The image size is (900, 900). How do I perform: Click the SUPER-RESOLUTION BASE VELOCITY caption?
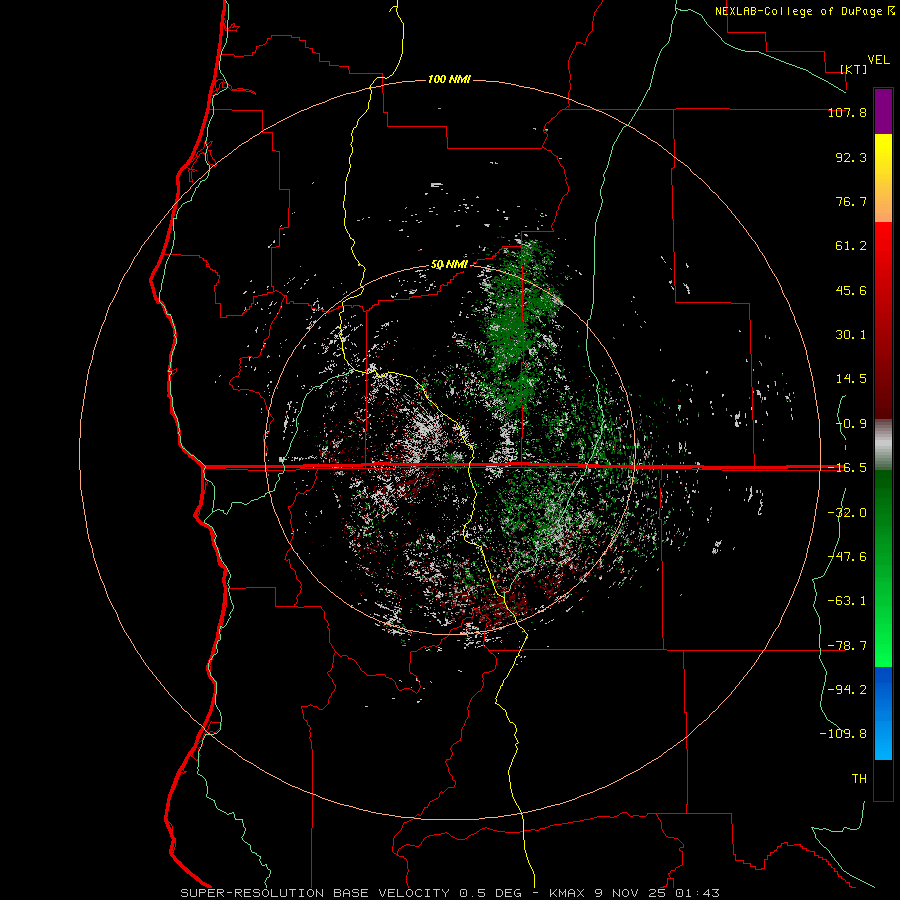click(315, 893)
